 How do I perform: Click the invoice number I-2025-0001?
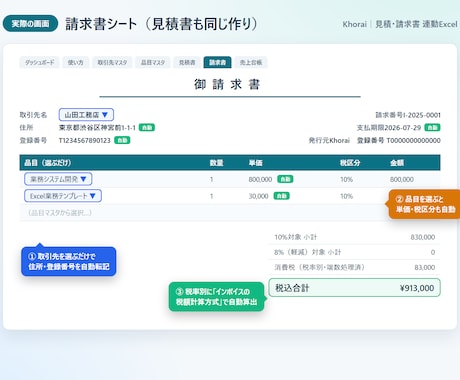coord(422,115)
